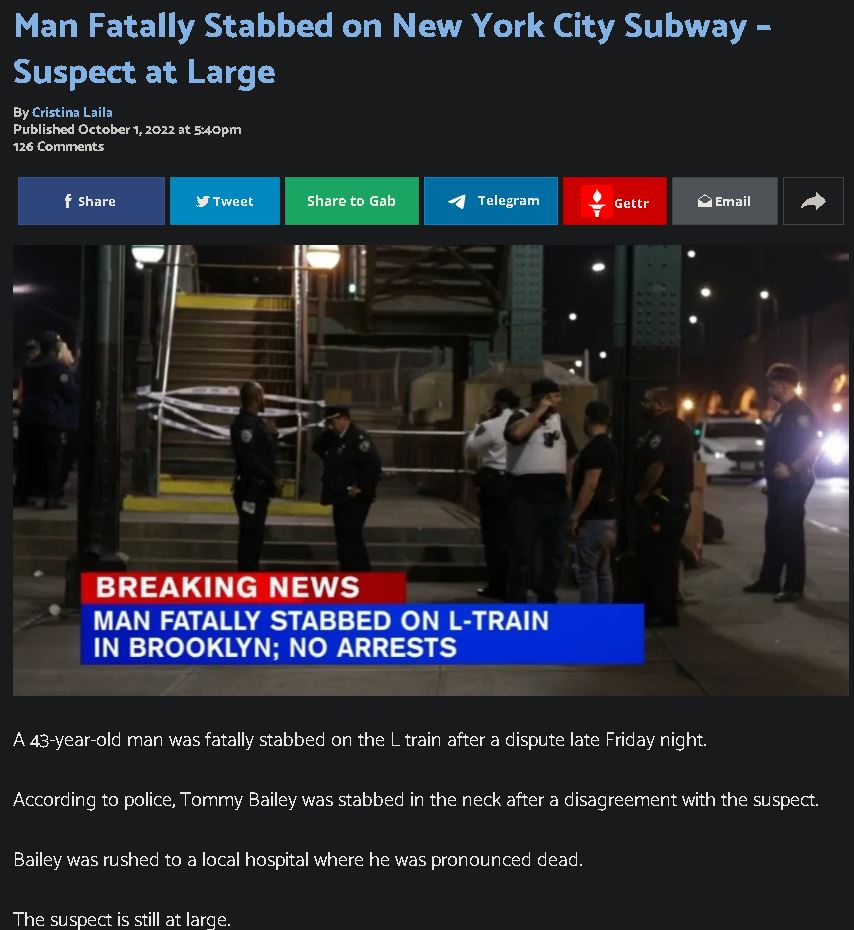
Task: Send article through Email button
Action: point(725,201)
